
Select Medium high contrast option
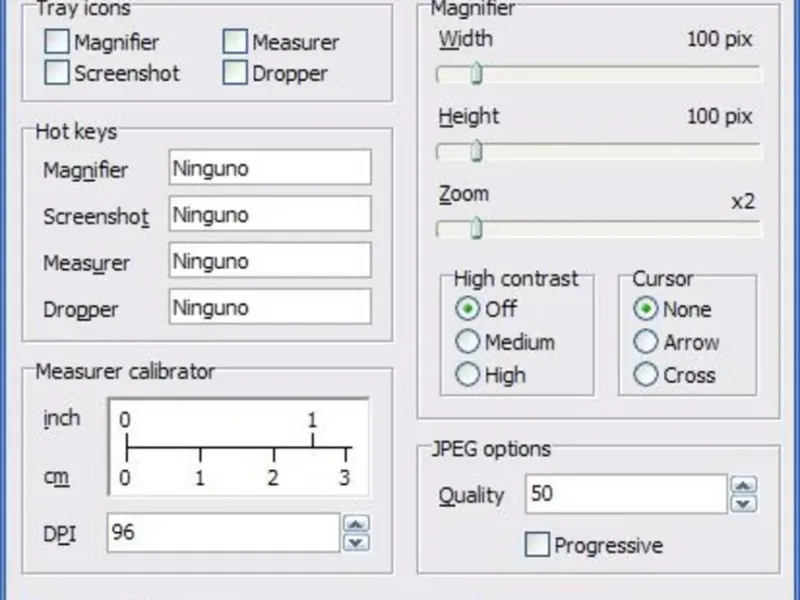coord(467,342)
